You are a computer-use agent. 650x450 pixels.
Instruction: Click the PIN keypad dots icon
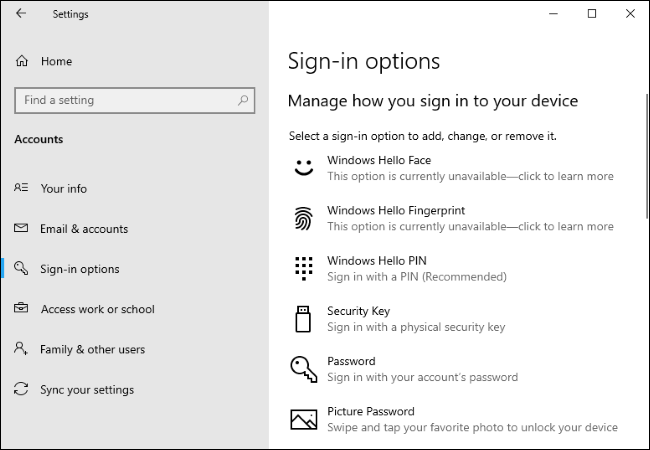click(x=303, y=268)
